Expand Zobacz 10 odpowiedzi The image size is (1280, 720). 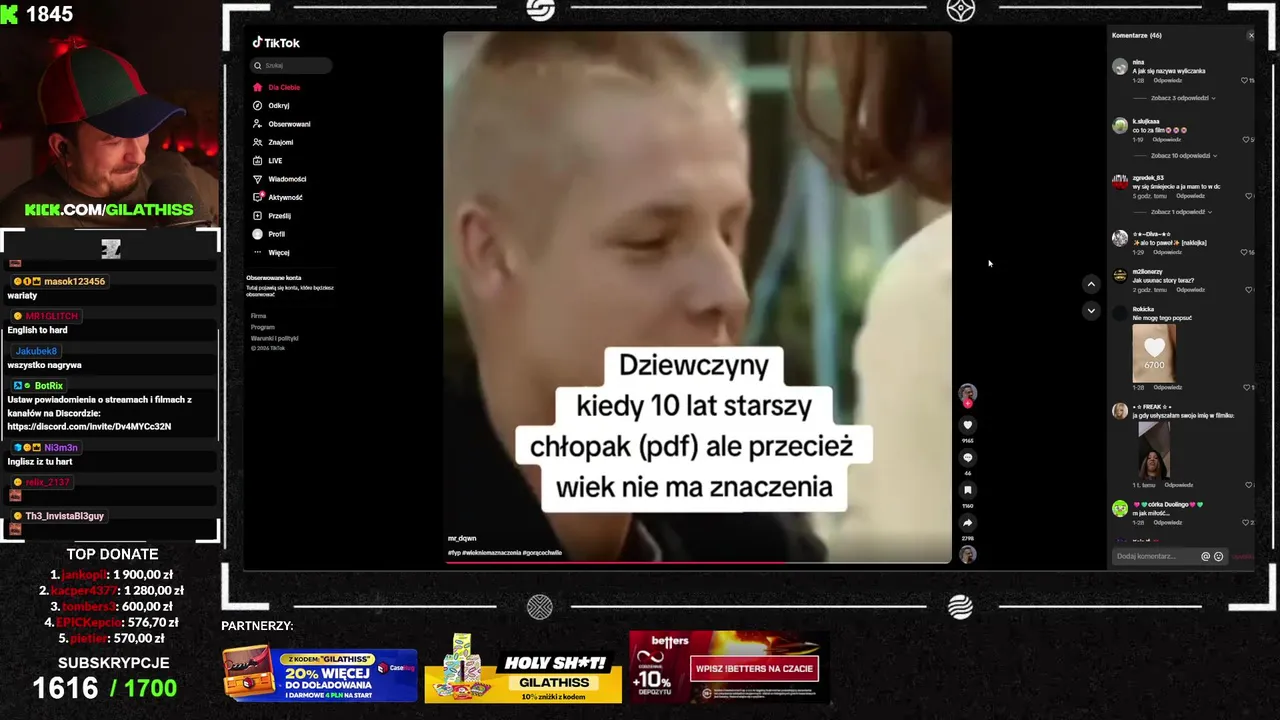pos(1184,155)
